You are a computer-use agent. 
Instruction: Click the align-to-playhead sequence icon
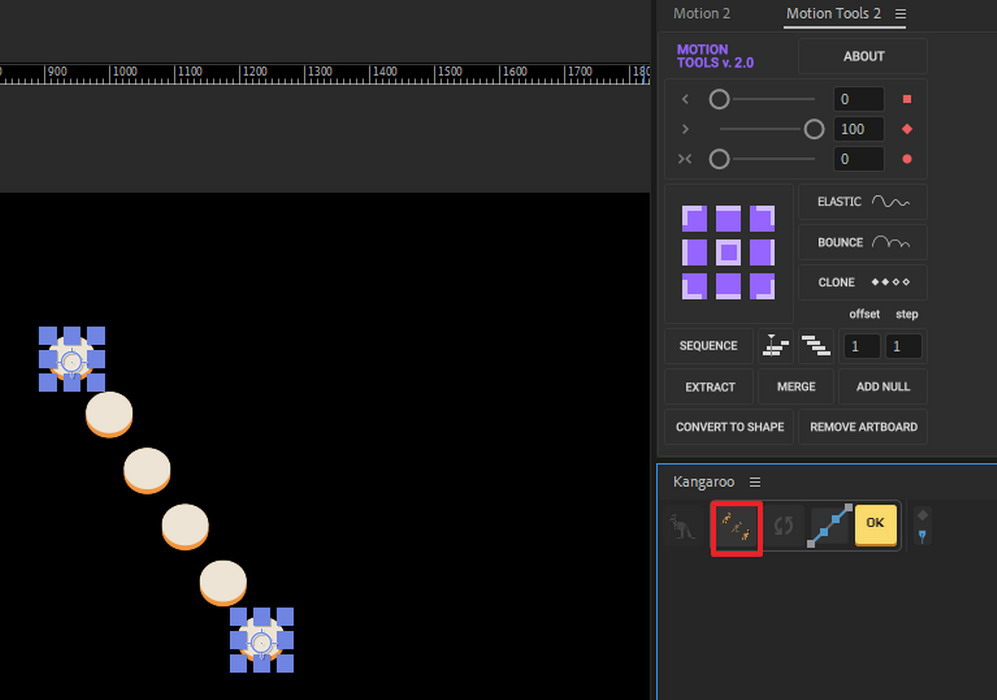tap(776, 346)
